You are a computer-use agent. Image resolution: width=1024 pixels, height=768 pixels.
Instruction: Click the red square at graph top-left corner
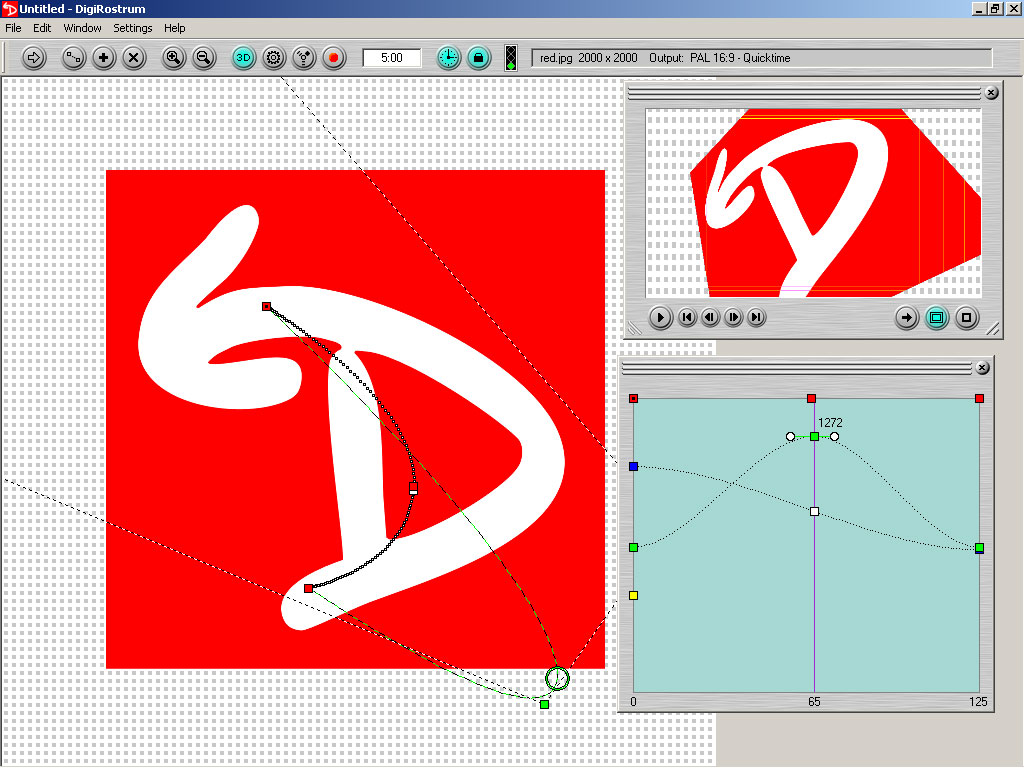[633, 398]
